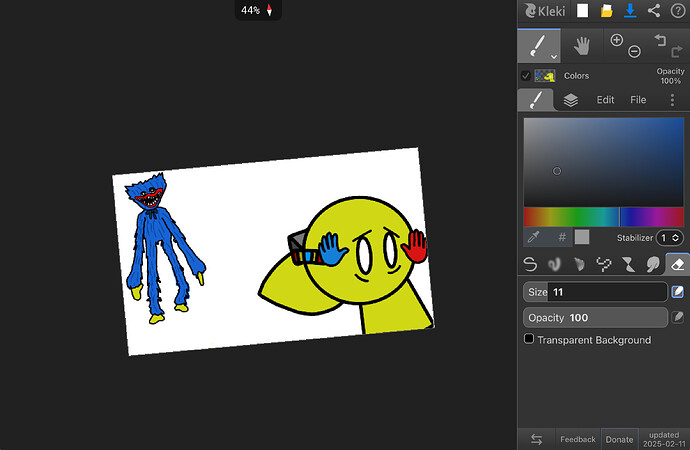Click the layer Opacity 100% label
Viewport: 690px width, 450px height.
(x=670, y=76)
